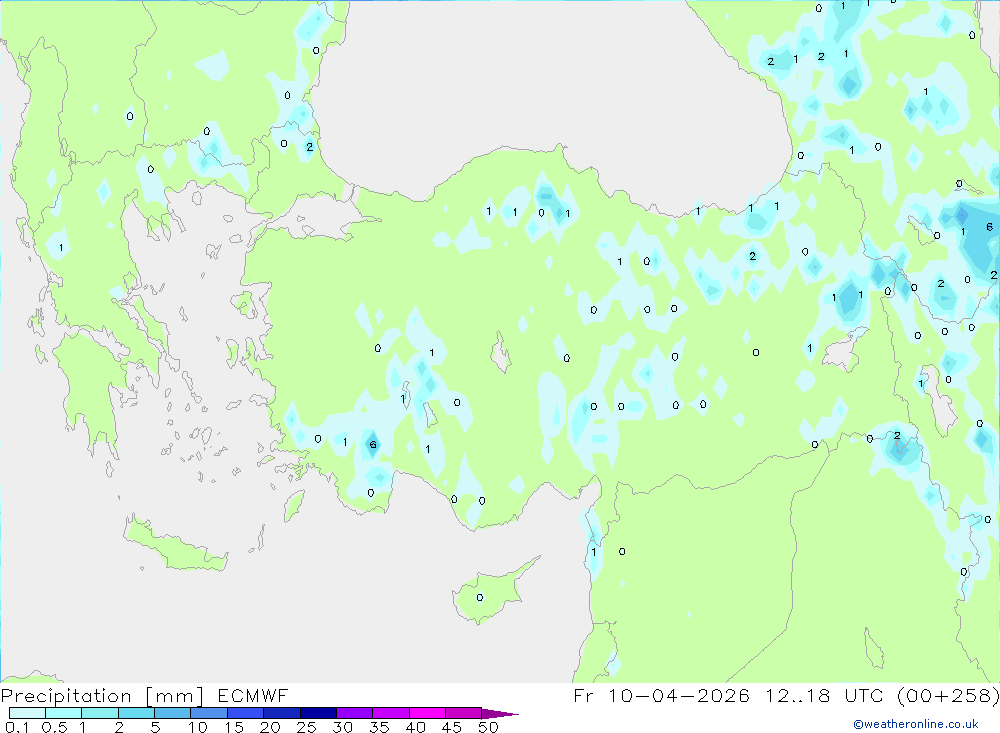
Task: Click the 20–25 mm dark blue legend box
Action: tap(282, 713)
